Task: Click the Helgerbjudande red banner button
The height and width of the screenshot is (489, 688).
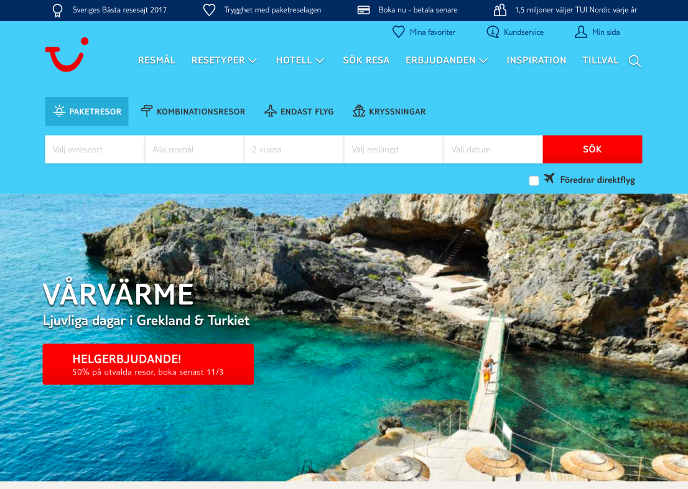Action: pos(148,364)
